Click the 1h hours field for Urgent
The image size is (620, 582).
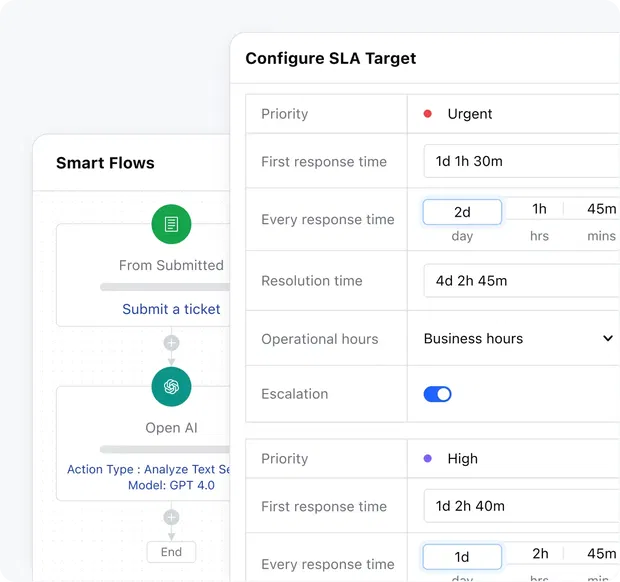[539, 209]
